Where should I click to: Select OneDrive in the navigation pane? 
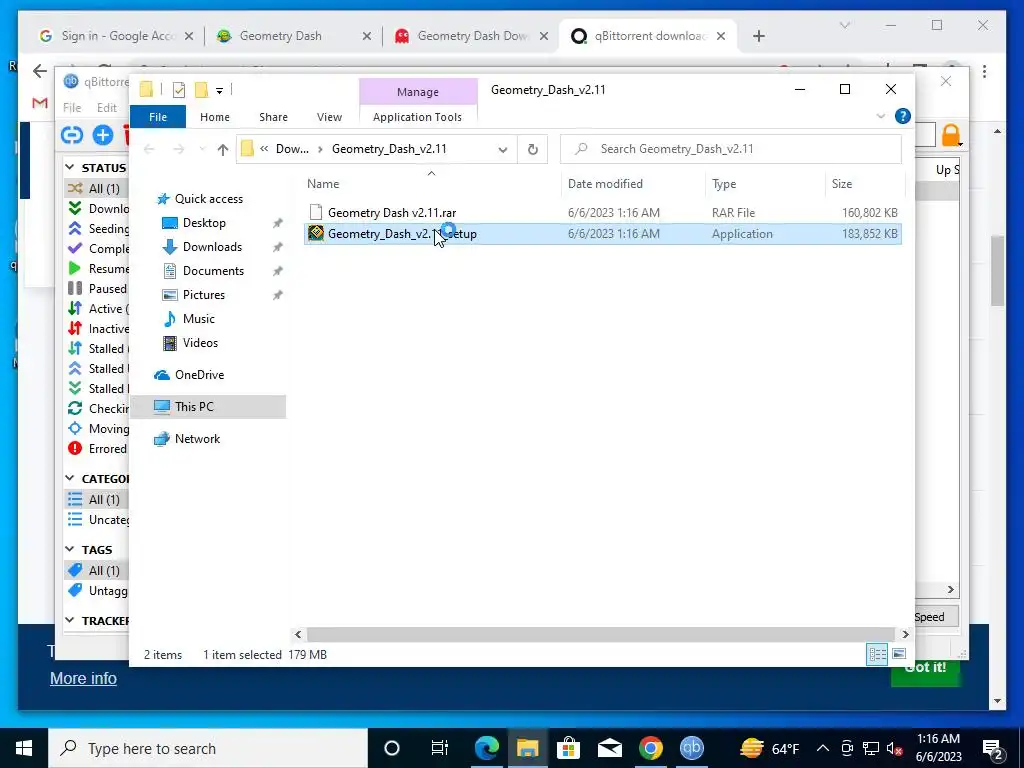pos(199,375)
